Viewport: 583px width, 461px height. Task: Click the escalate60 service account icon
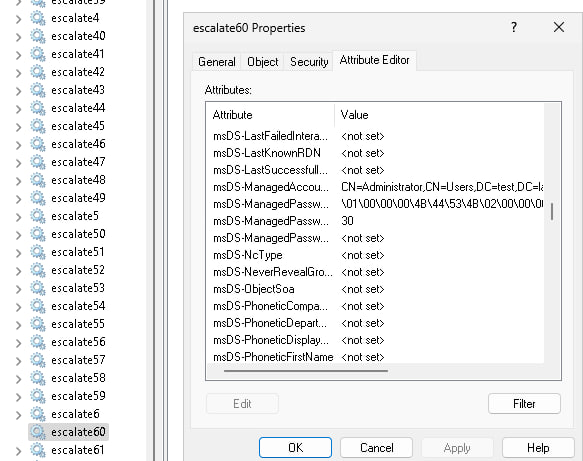[x=38, y=432]
